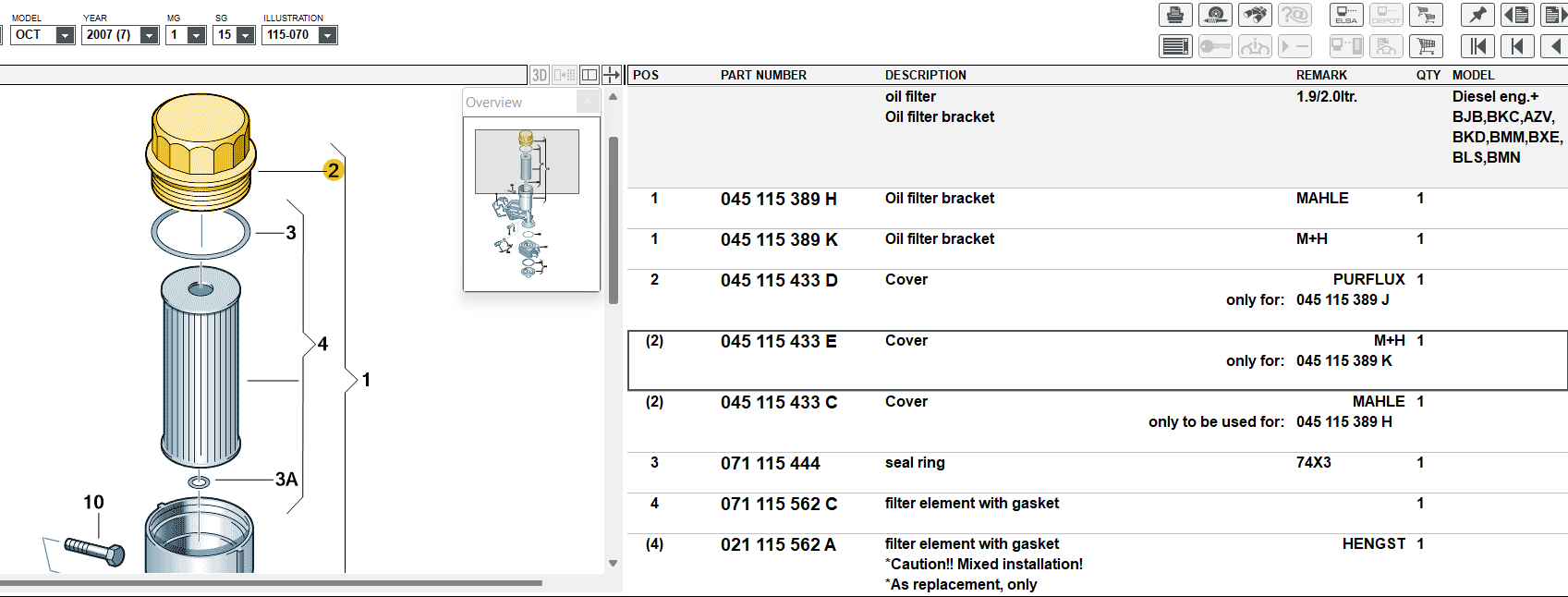The height and width of the screenshot is (597, 1568).
Task: Toggle the 3D view button
Action: [x=540, y=75]
